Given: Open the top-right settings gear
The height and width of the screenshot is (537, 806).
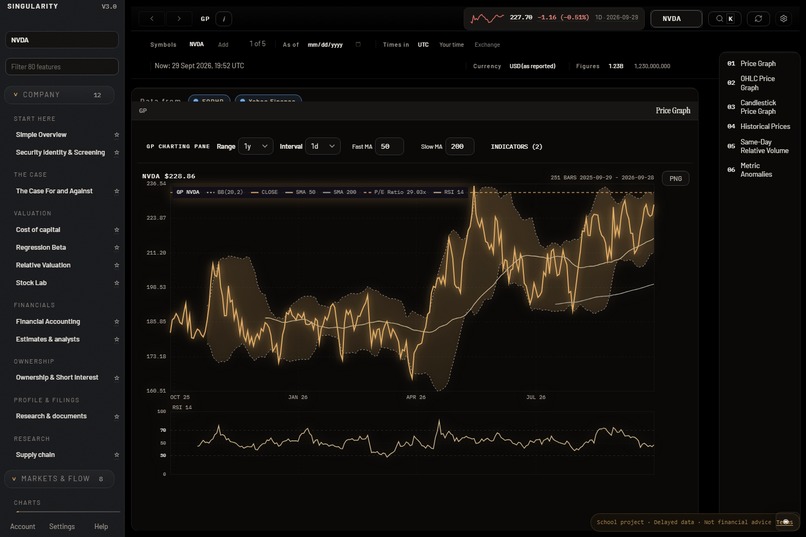Looking at the screenshot, I should click(783, 18).
